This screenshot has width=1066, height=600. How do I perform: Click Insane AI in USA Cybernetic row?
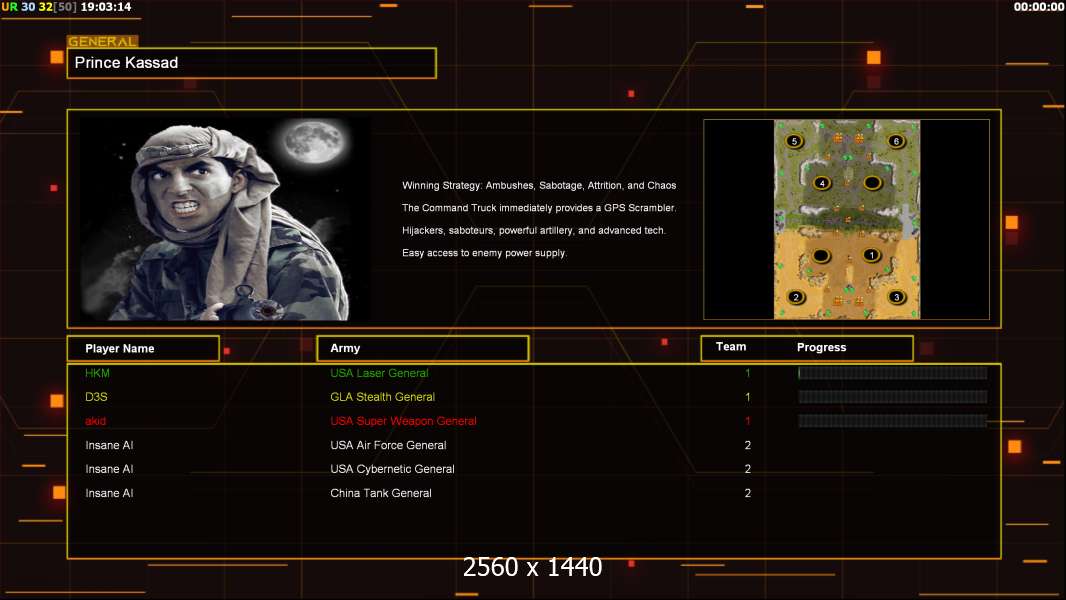point(109,469)
